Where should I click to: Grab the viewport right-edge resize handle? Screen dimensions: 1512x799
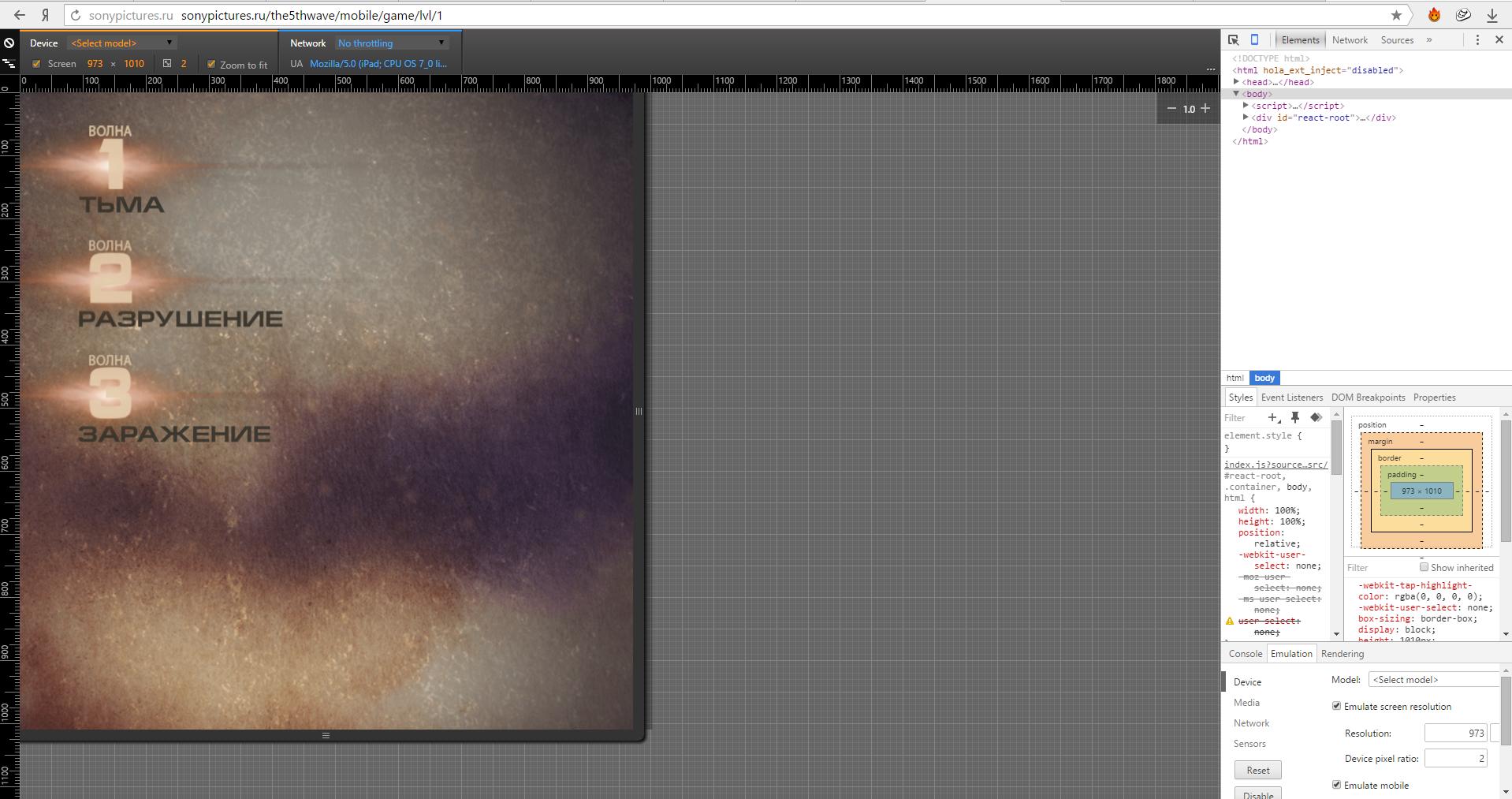point(639,411)
